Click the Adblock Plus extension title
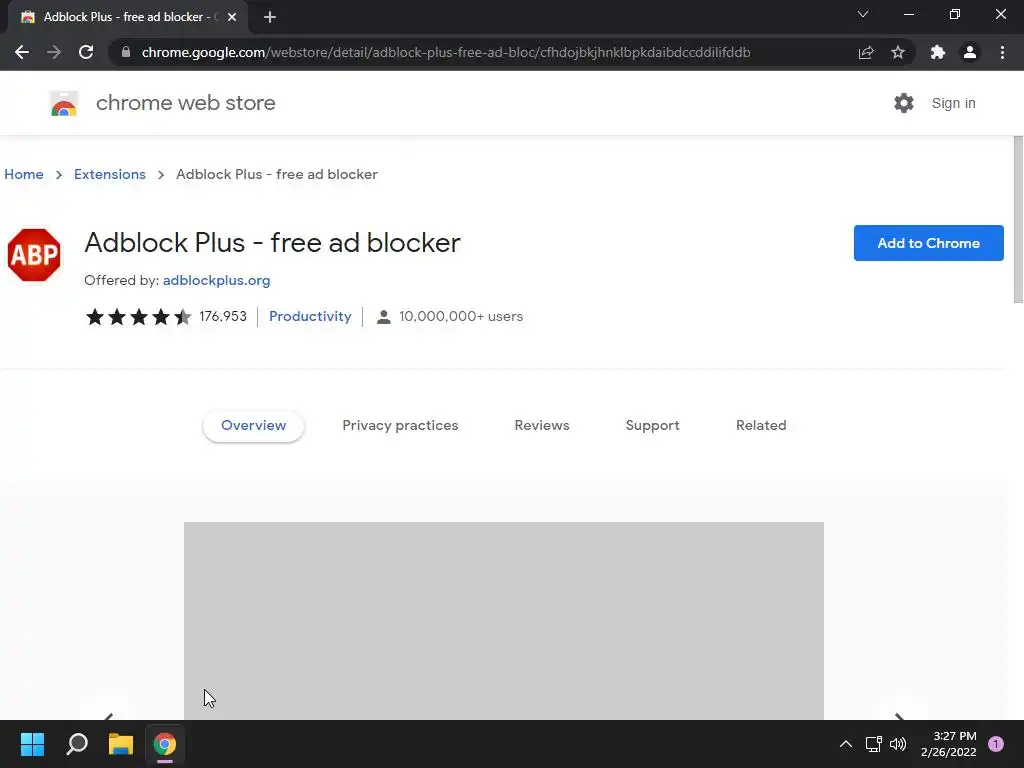Viewport: 1024px width, 768px height. point(272,243)
